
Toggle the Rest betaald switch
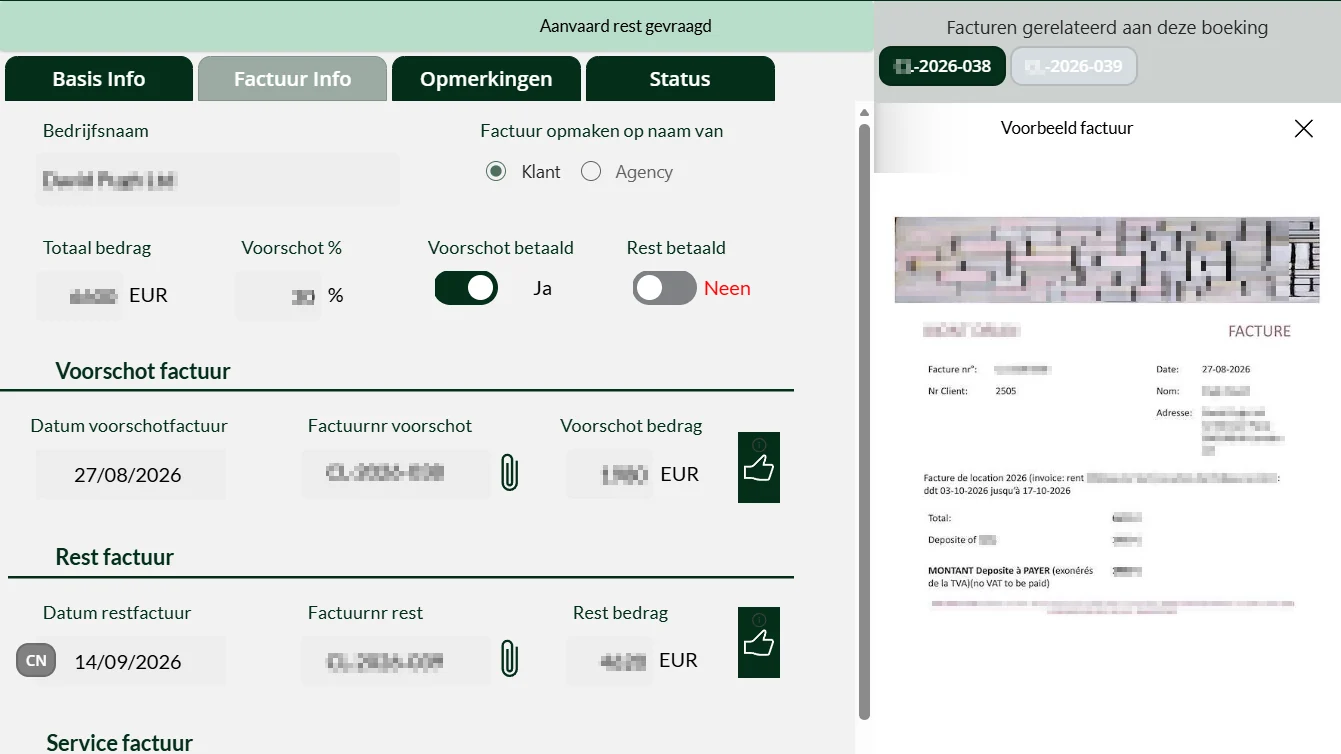coord(664,288)
